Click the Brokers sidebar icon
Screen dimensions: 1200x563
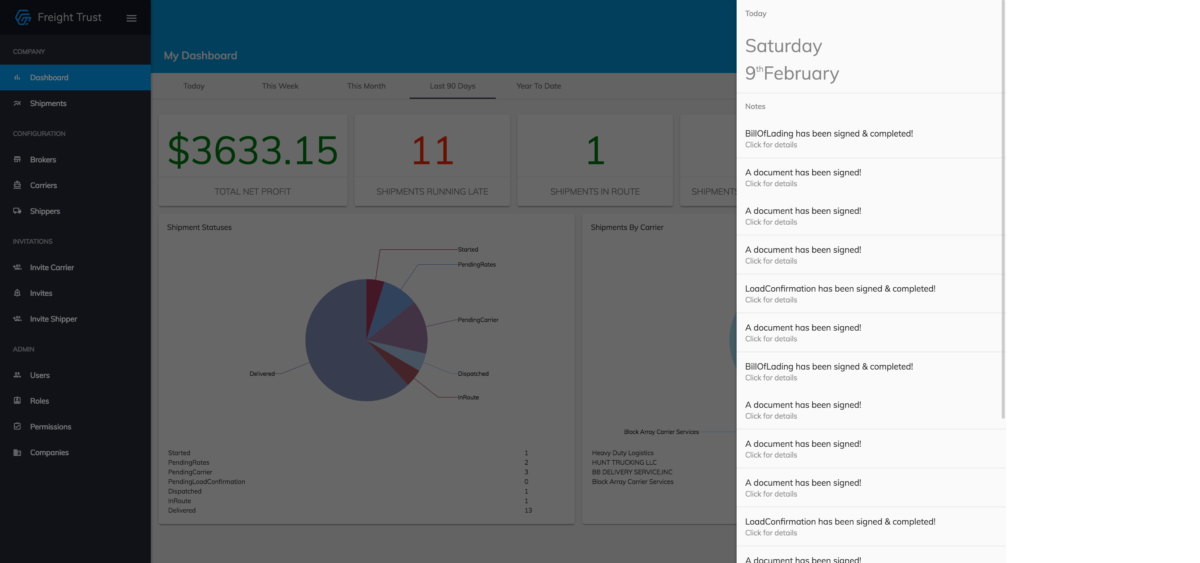(x=18, y=160)
